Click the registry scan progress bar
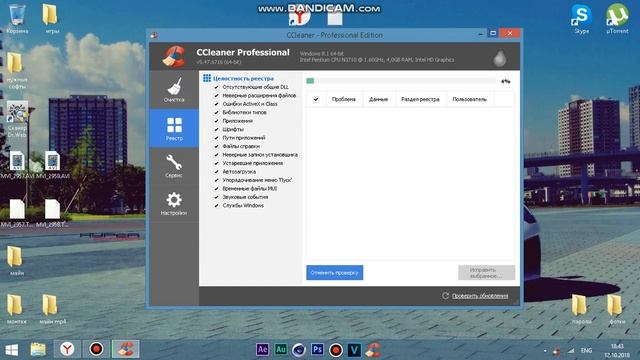 coord(402,81)
